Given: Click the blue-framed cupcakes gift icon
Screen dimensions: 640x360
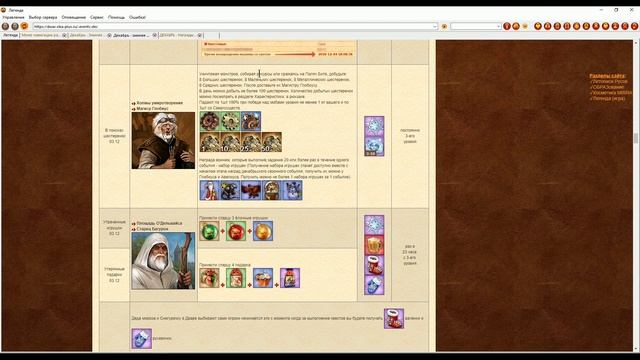Looking at the screenshot, I should pos(263,278).
